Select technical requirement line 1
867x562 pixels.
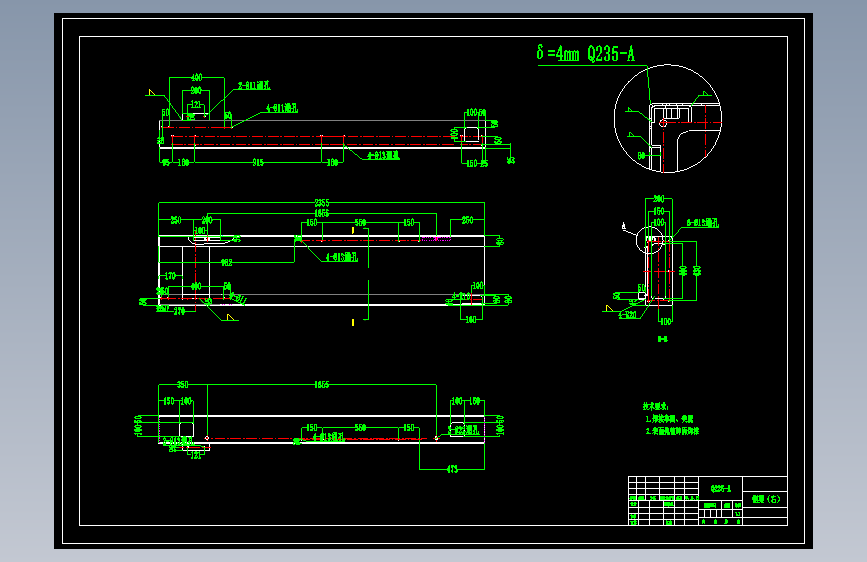669,419
